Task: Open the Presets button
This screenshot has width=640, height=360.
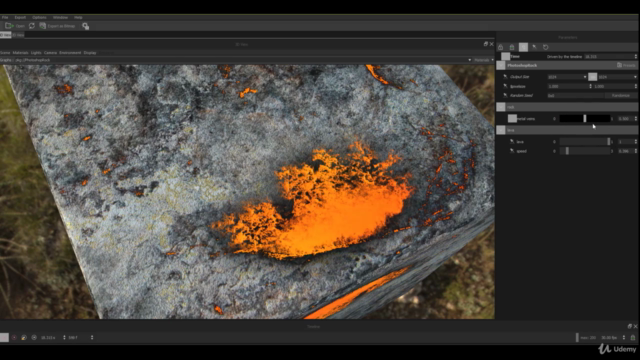Action: tap(627, 65)
